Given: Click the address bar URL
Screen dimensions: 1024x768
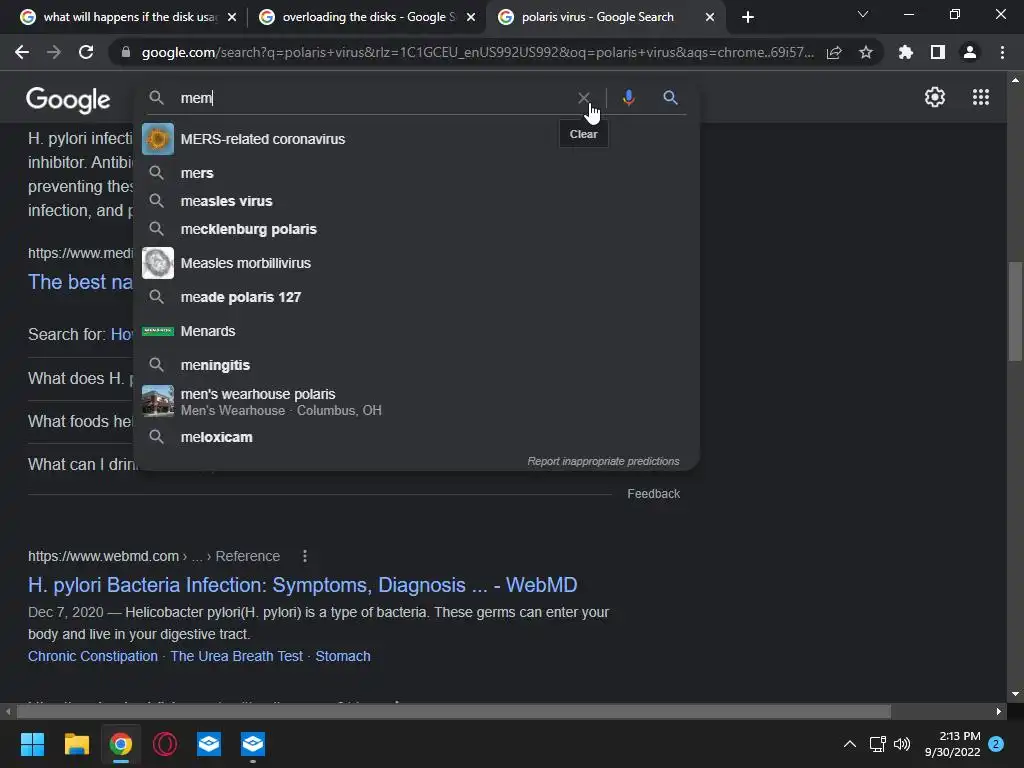Looking at the screenshot, I should point(477,52).
